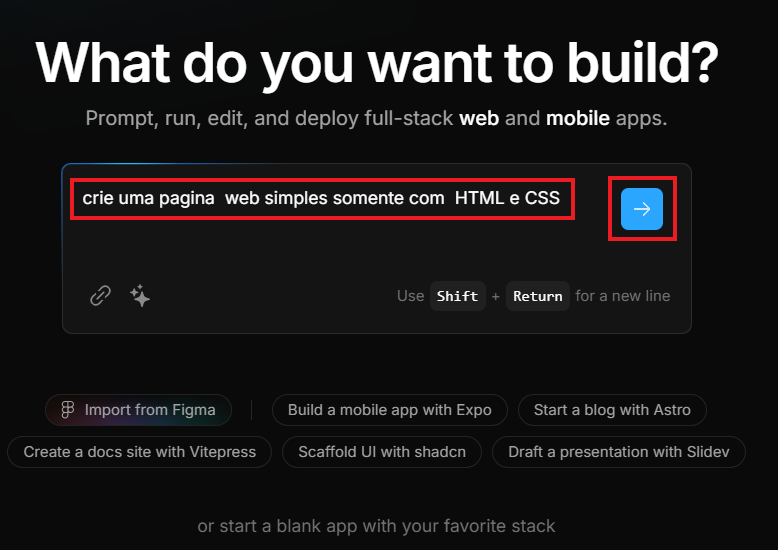Click the link attachment icon
Image resolution: width=778 pixels, height=550 pixels.
100,295
